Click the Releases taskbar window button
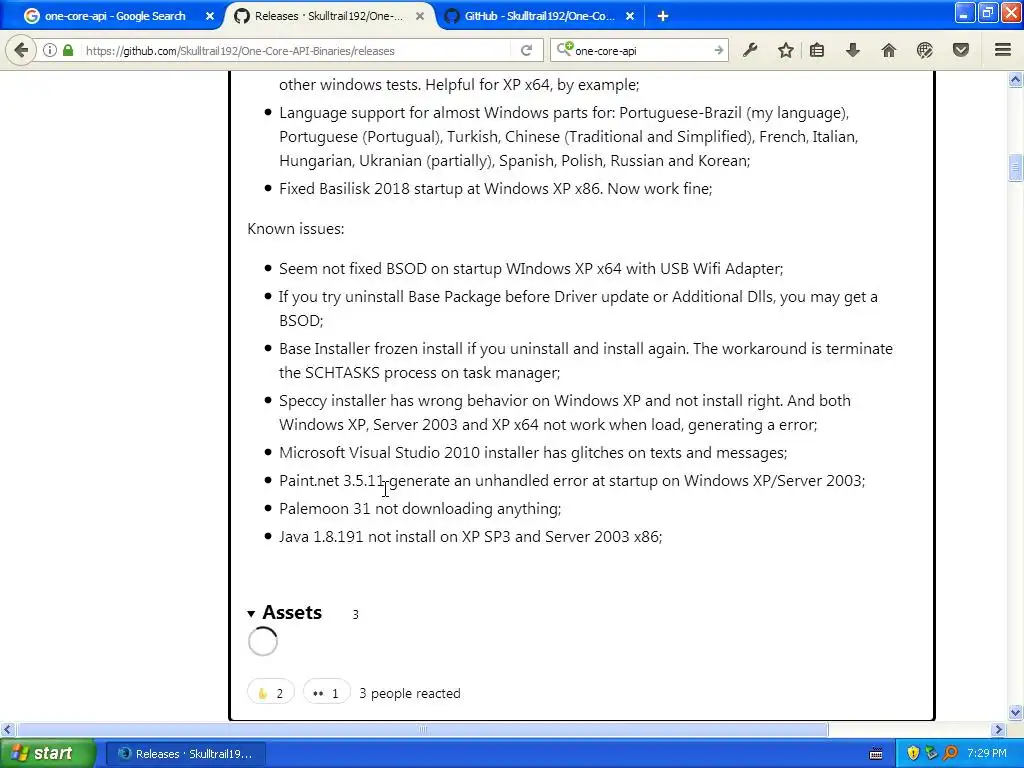Image resolution: width=1024 pixels, height=768 pixels. point(186,754)
